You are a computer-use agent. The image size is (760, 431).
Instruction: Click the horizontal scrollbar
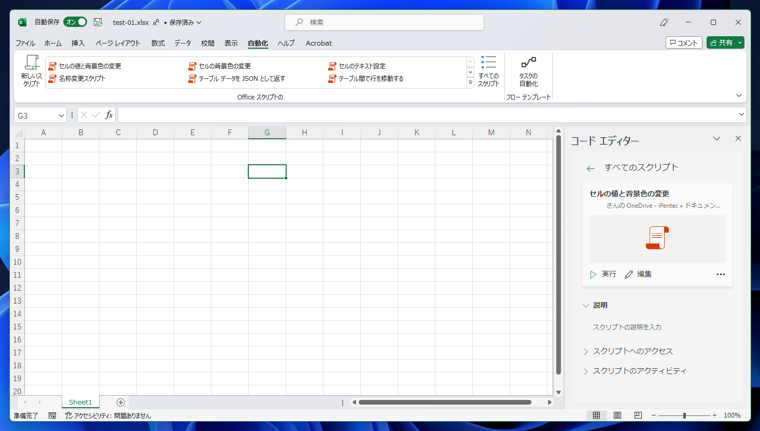[x=445, y=402]
